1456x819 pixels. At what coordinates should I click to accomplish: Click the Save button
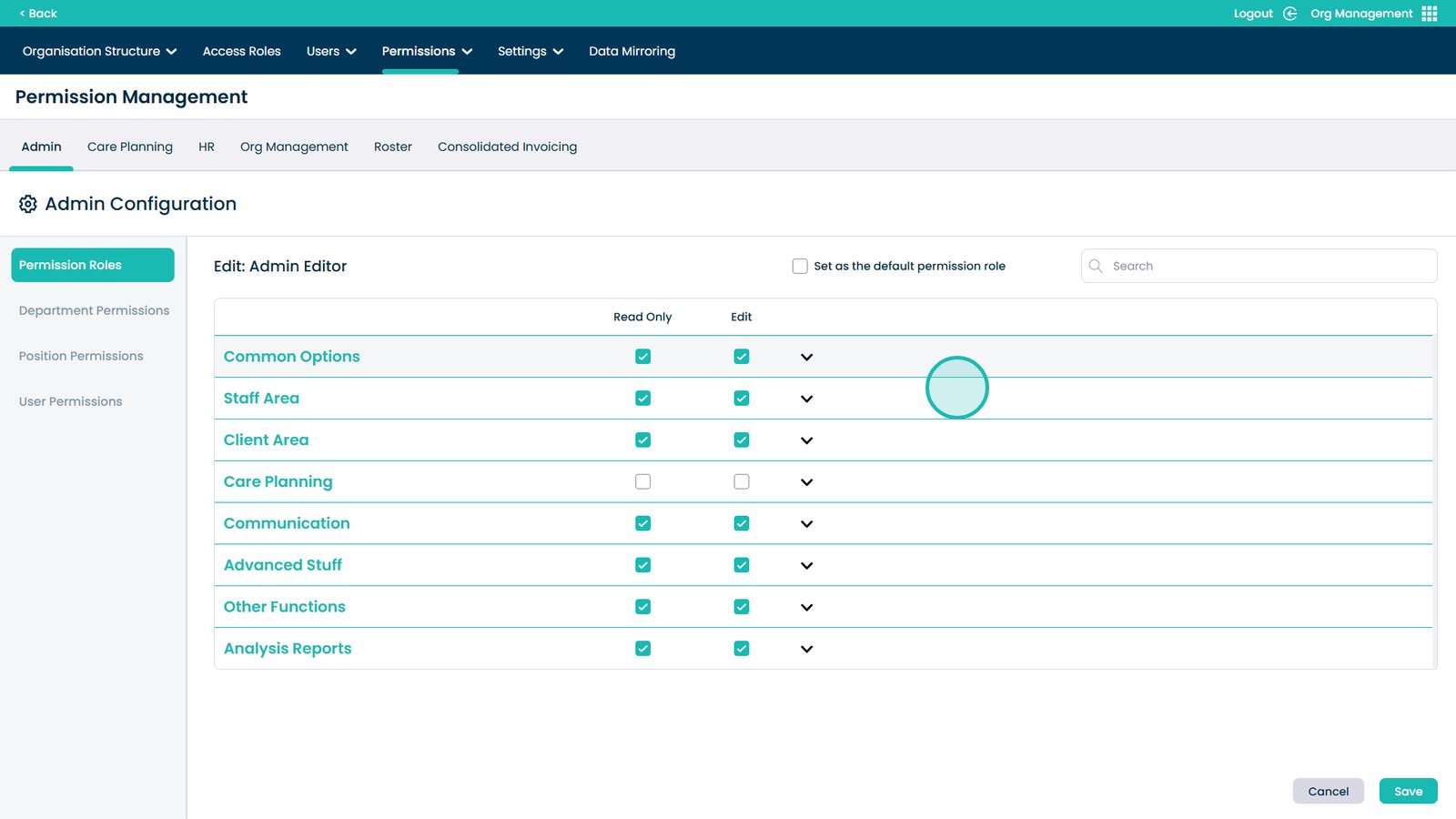pos(1408,791)
